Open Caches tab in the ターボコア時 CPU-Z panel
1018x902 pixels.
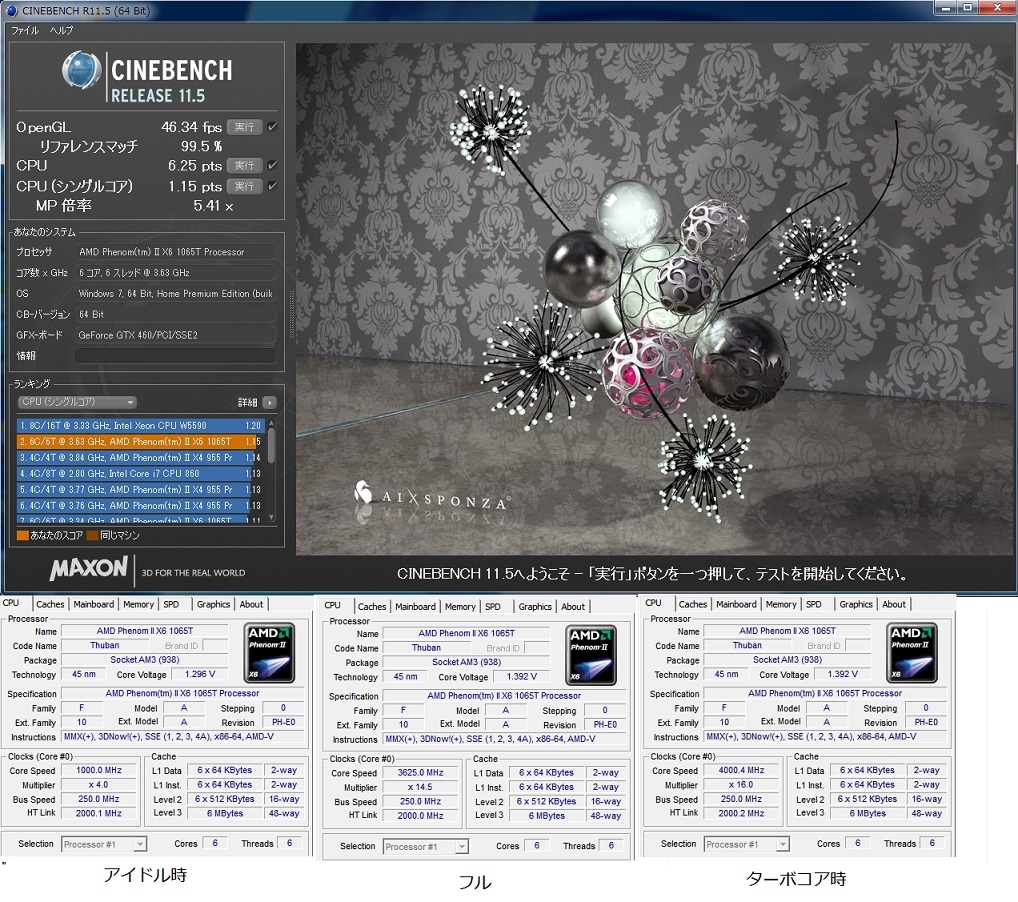click(x=693, y=604)
